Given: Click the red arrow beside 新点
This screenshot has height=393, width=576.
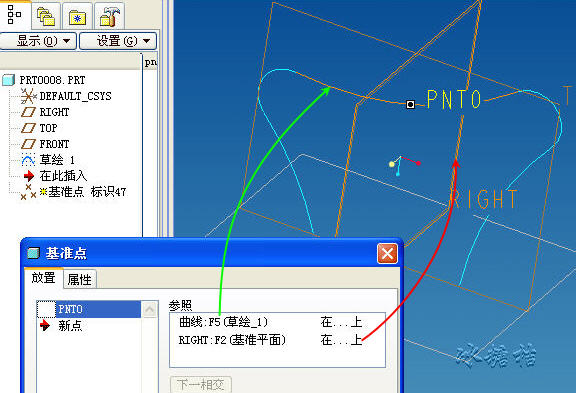Looking at the screenshot, I should coord(45,325).
